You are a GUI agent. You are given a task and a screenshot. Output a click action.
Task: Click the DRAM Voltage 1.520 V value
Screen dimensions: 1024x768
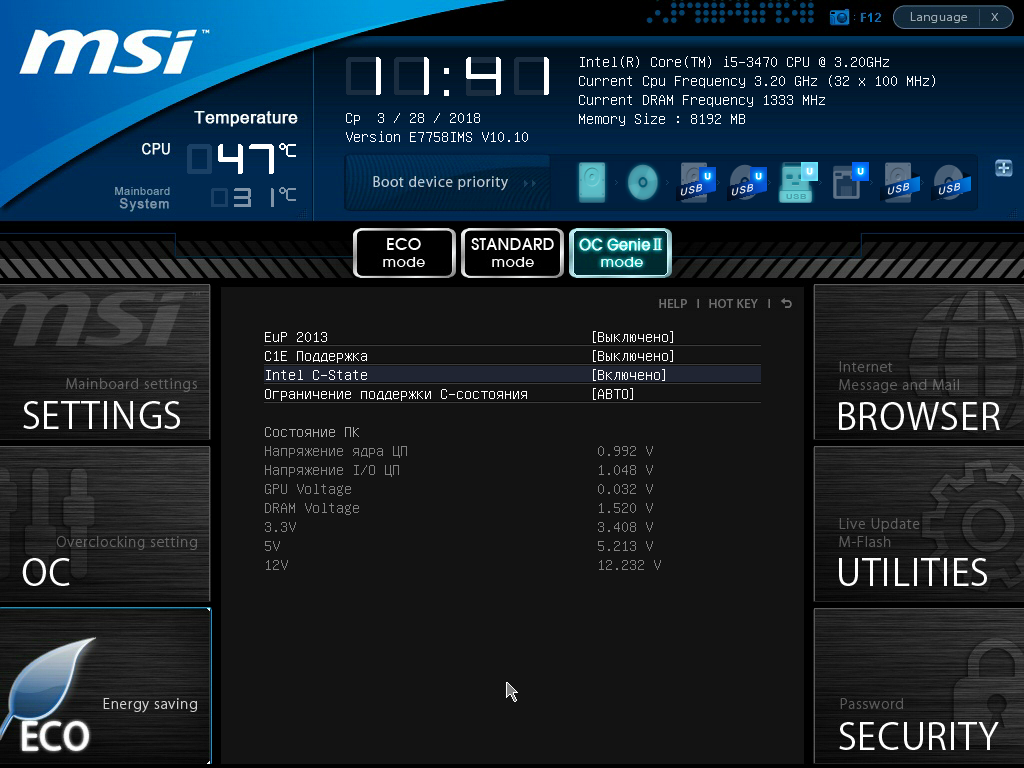pyautogui.click(x=625, y=508)
